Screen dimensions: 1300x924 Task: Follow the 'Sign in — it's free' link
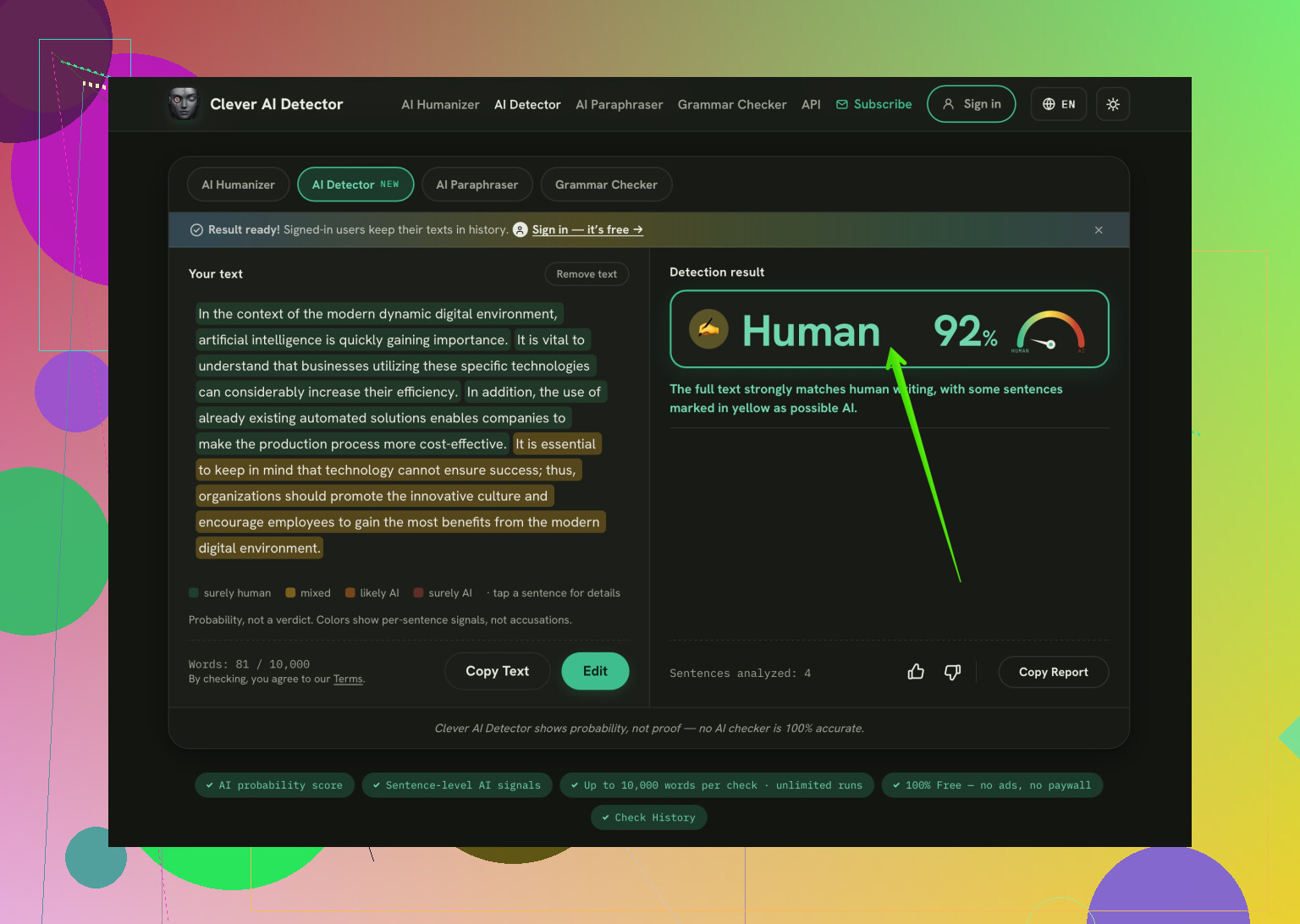587,229
